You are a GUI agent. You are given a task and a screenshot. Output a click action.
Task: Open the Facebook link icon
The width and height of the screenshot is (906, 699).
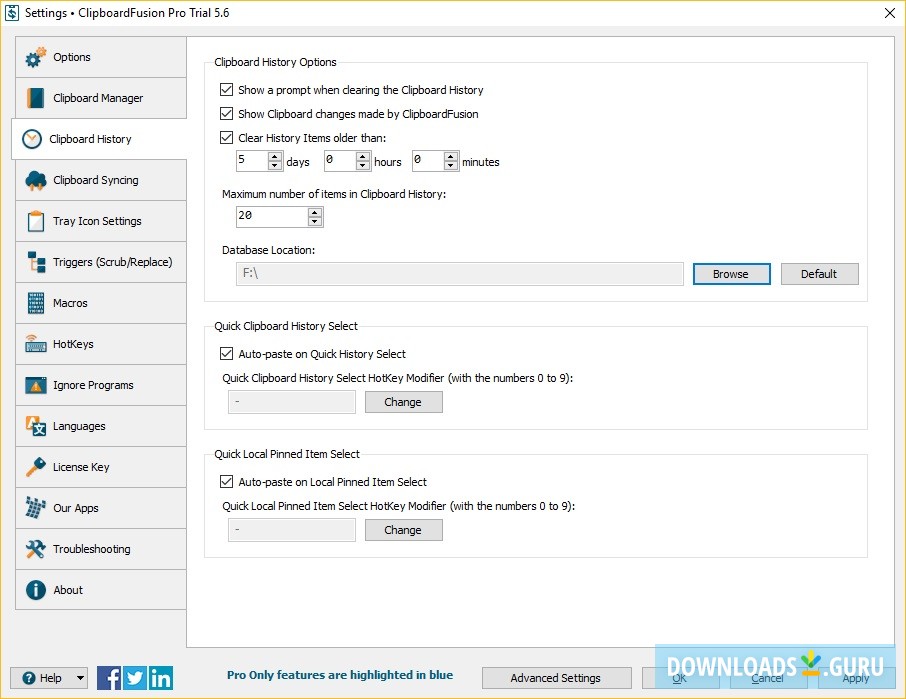click(109, 678)
